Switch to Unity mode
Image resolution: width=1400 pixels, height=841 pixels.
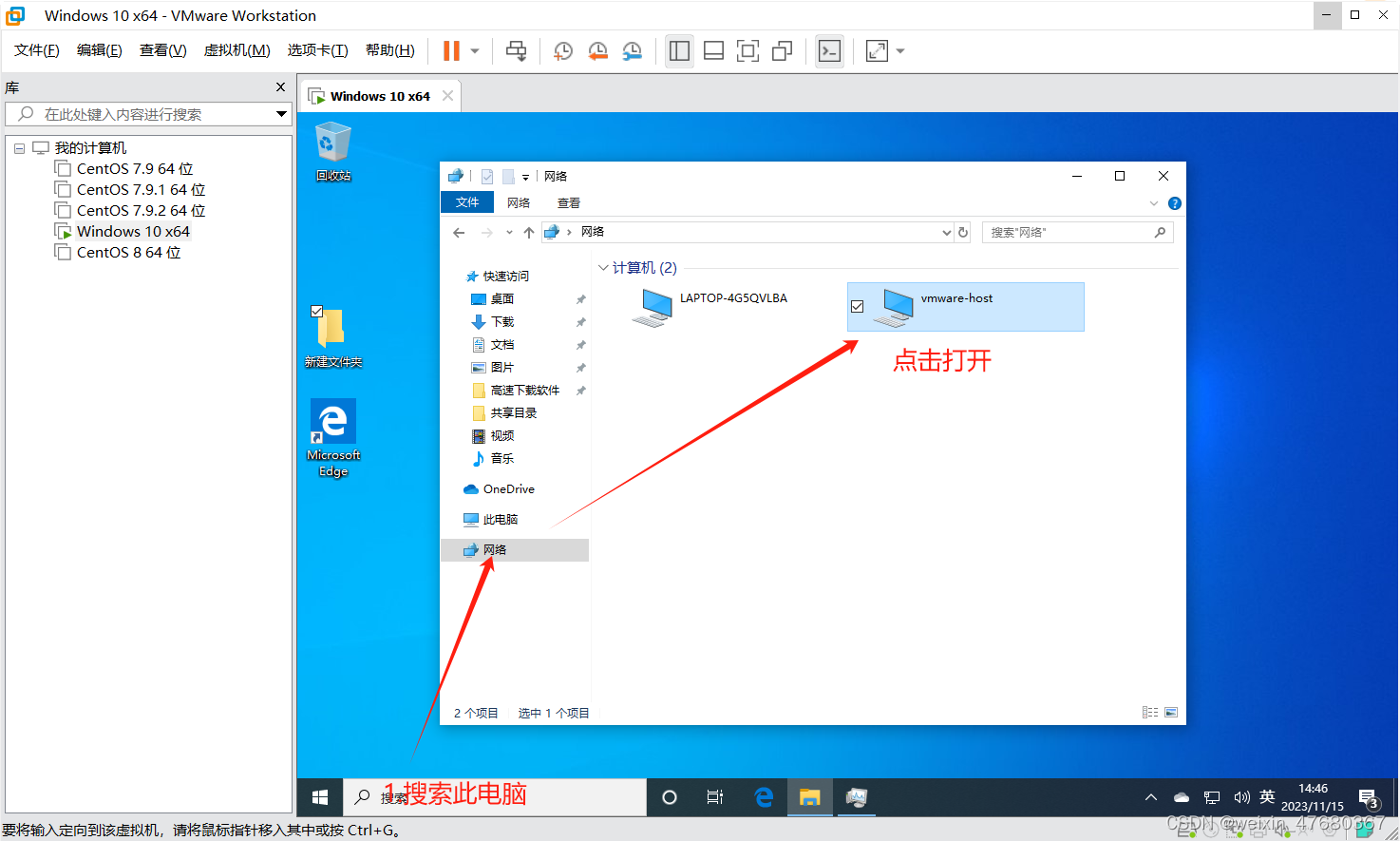(x=782, y=51)
